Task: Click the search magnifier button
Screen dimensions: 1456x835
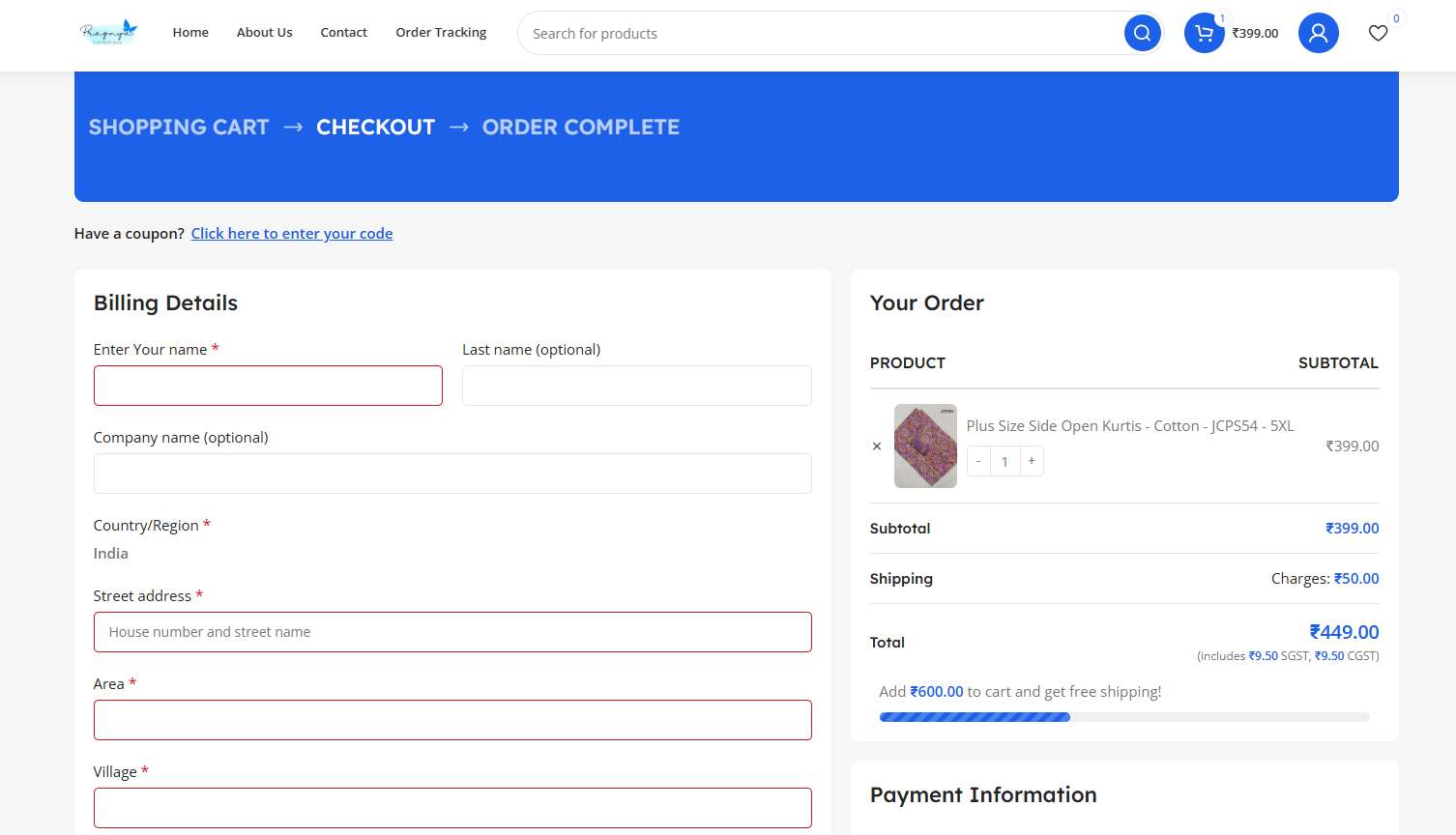Action: pos(1142,33)
